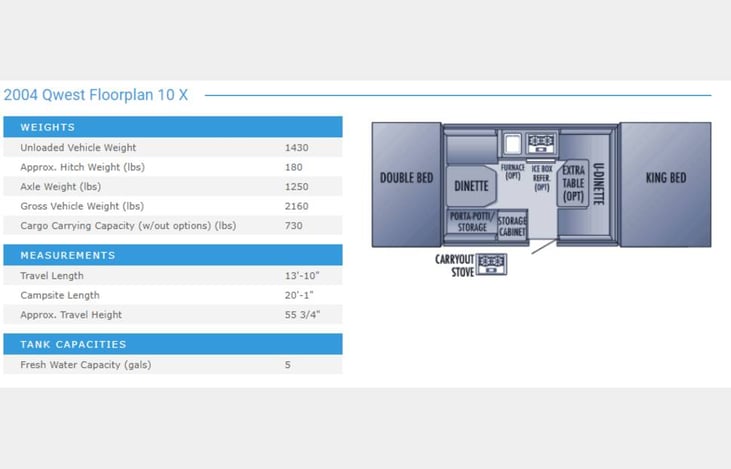Click the Approx. Hitch Weight (lbs) label
The height and width of the screenshot is (469, 731).
pos(83,167)
